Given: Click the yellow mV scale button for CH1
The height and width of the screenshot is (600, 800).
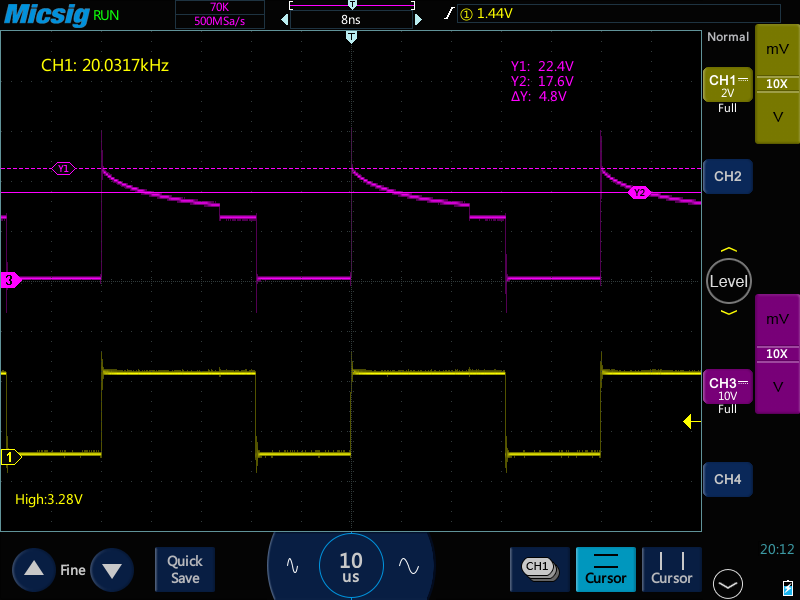Looking at the screenshot, I should [777, 49].
